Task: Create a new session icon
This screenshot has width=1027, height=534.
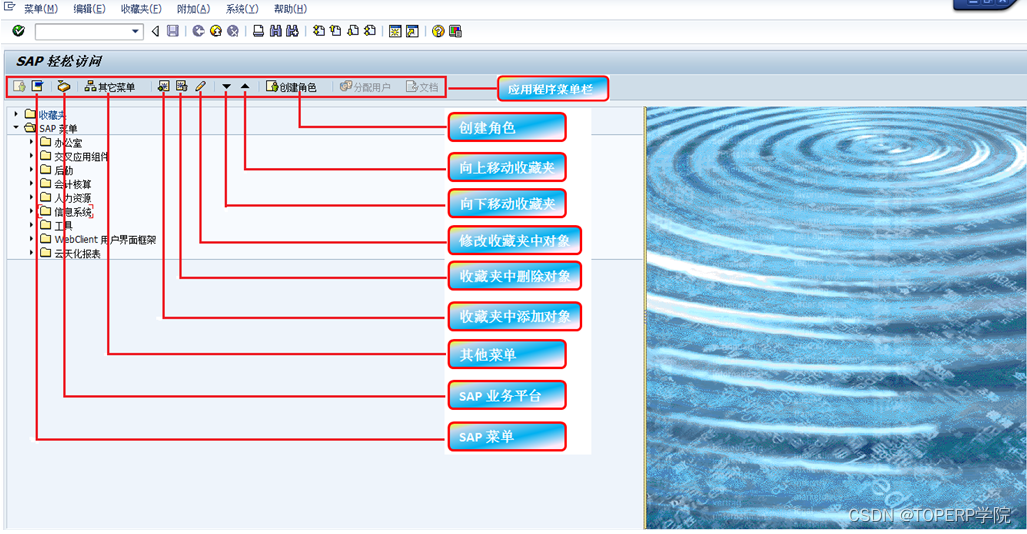Action: pyautogui.click(x=395, y=31)
